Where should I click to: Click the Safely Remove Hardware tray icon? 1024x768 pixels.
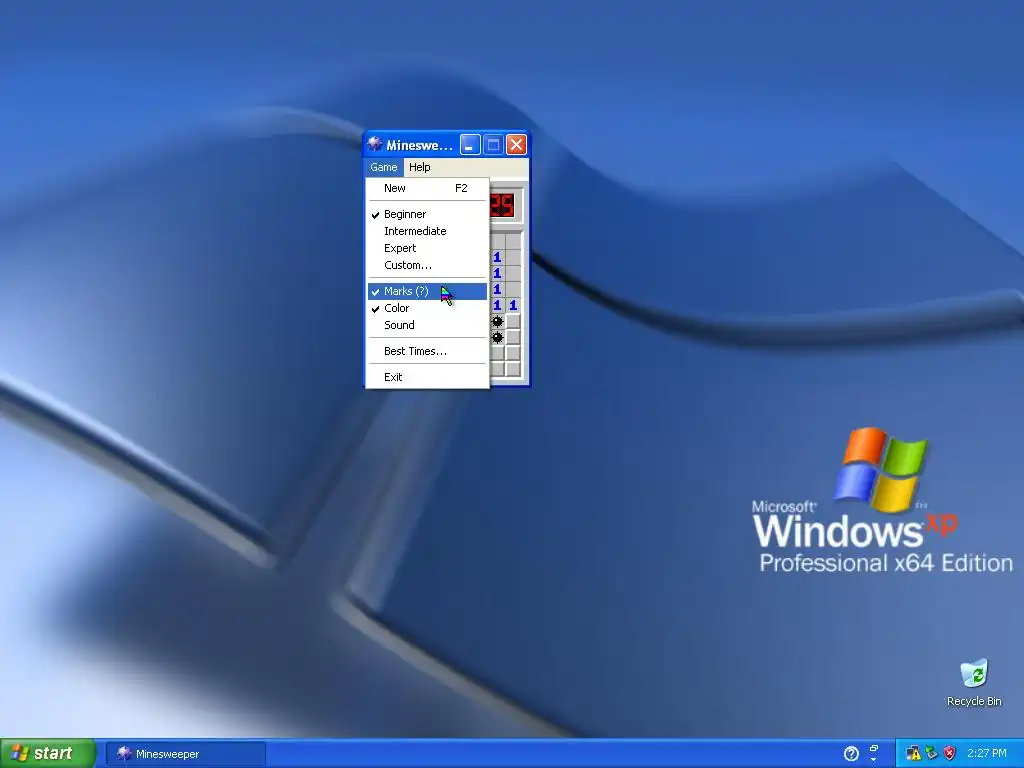[x=931, y=753]
